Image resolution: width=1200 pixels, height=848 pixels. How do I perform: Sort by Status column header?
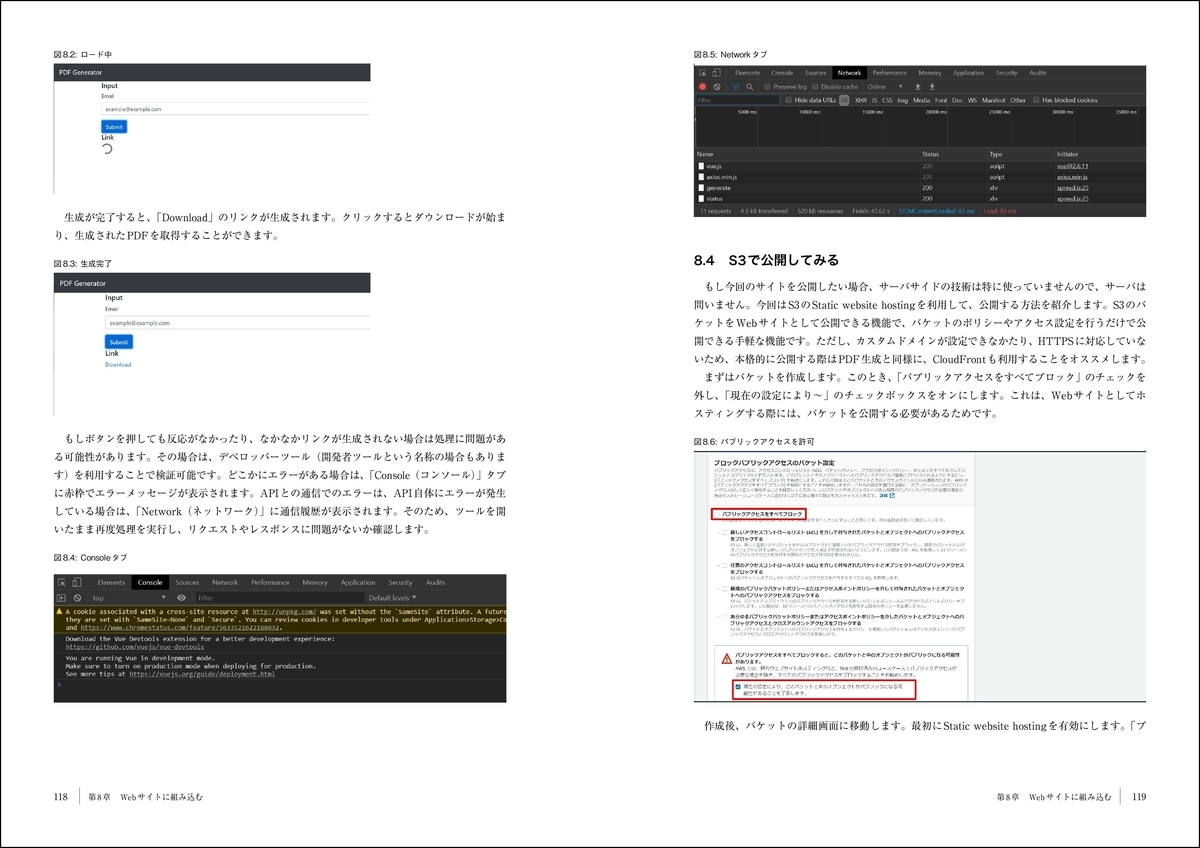pyautogui.click(x=930, y=154)
